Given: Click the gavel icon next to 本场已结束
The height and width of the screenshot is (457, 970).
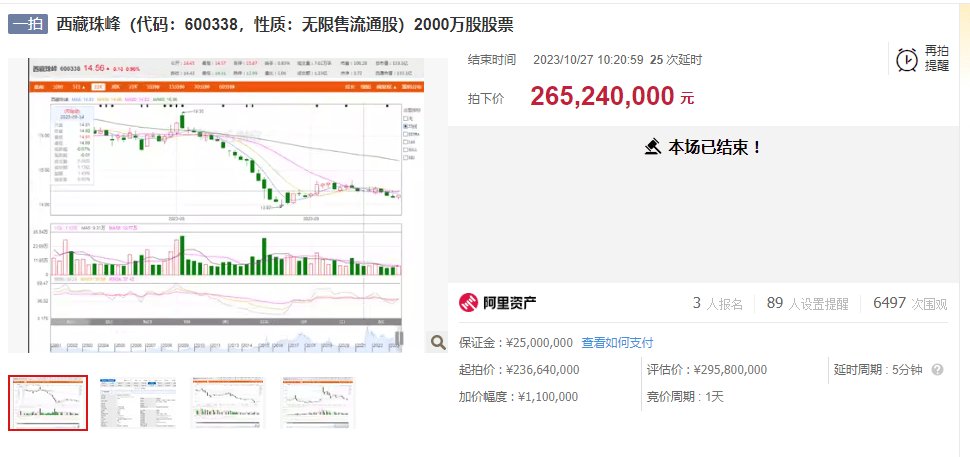Looking at the screenshot, I should coord(653,147).
